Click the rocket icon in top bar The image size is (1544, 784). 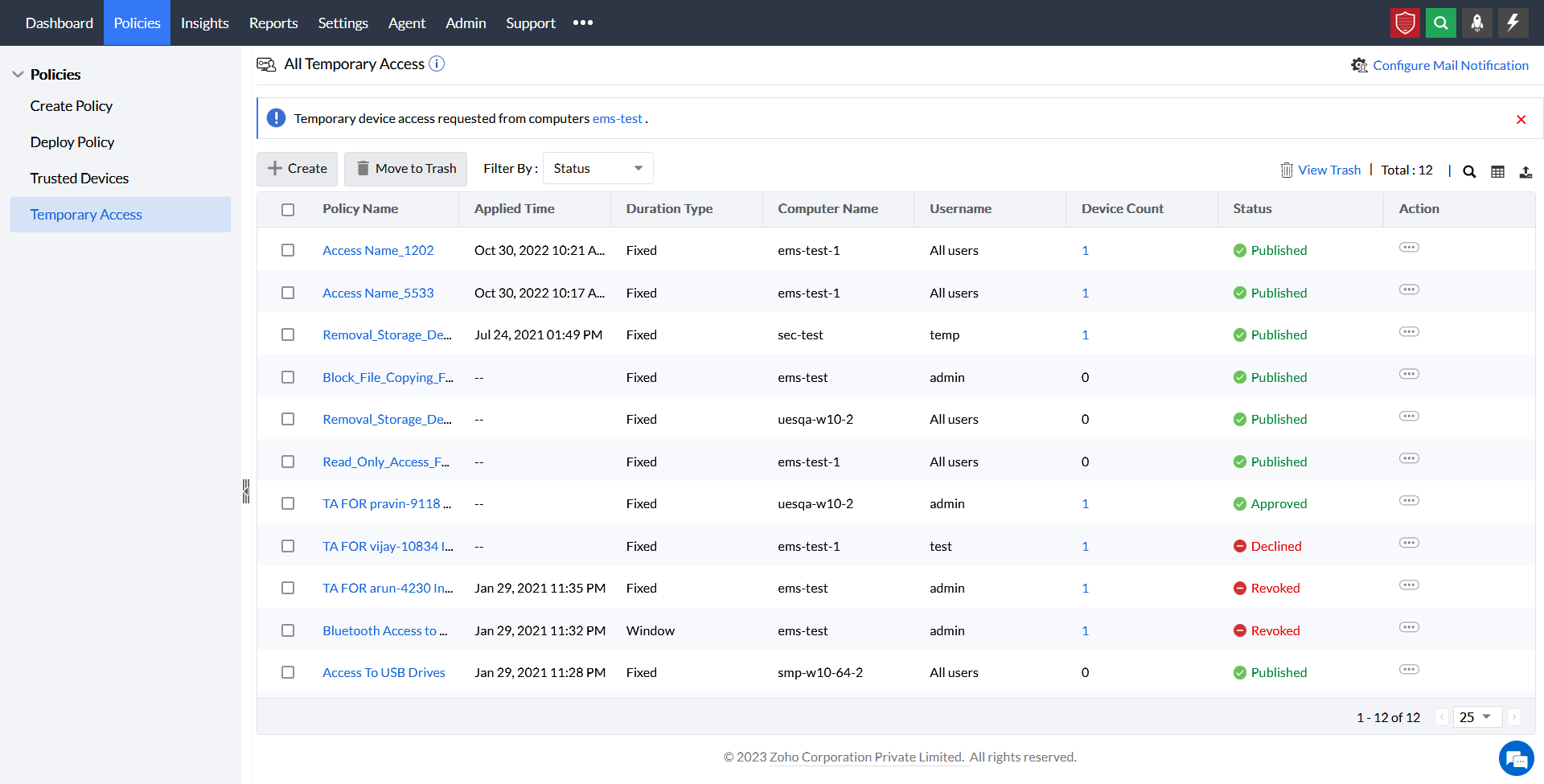coord(1477,23)
